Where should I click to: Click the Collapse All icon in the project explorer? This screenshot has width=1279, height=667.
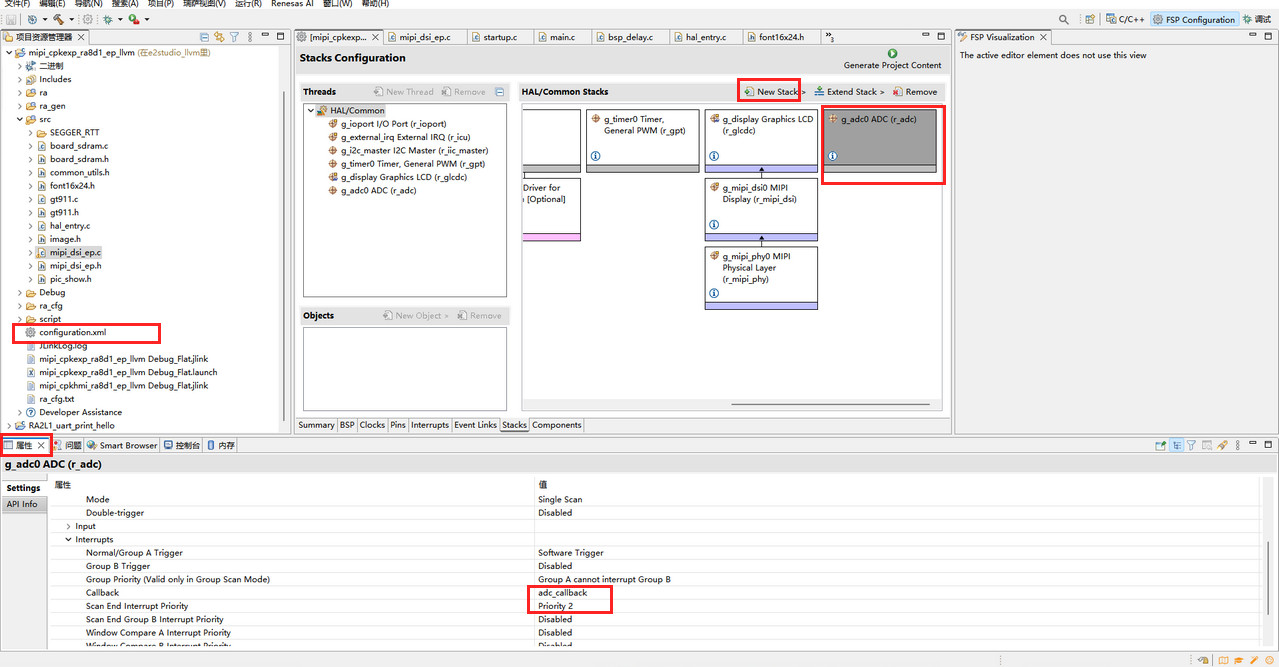205,37
